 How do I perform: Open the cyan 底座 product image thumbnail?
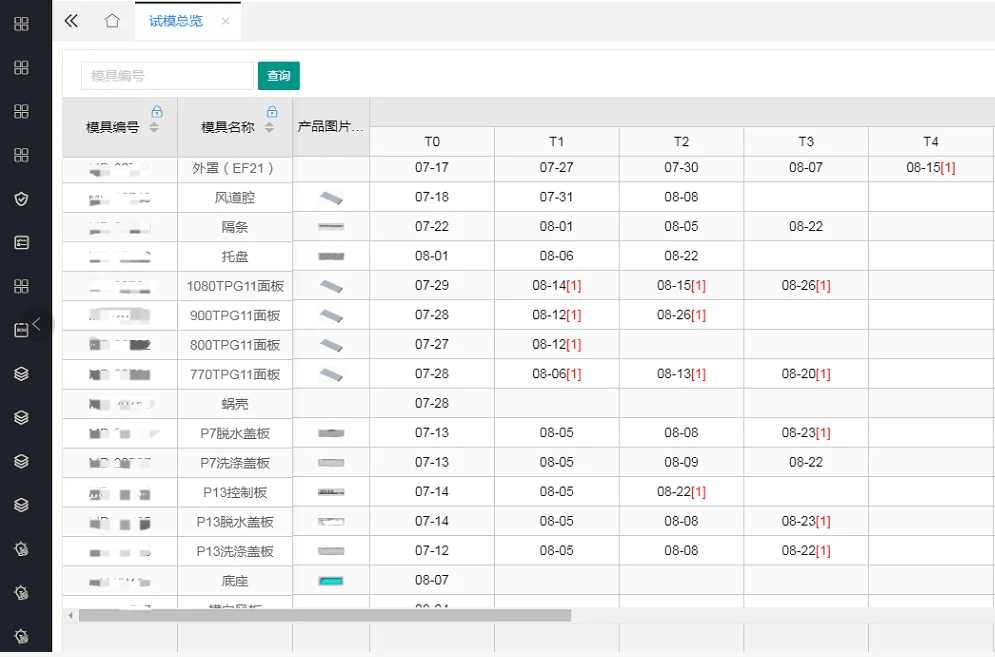(x=330, y=581)
